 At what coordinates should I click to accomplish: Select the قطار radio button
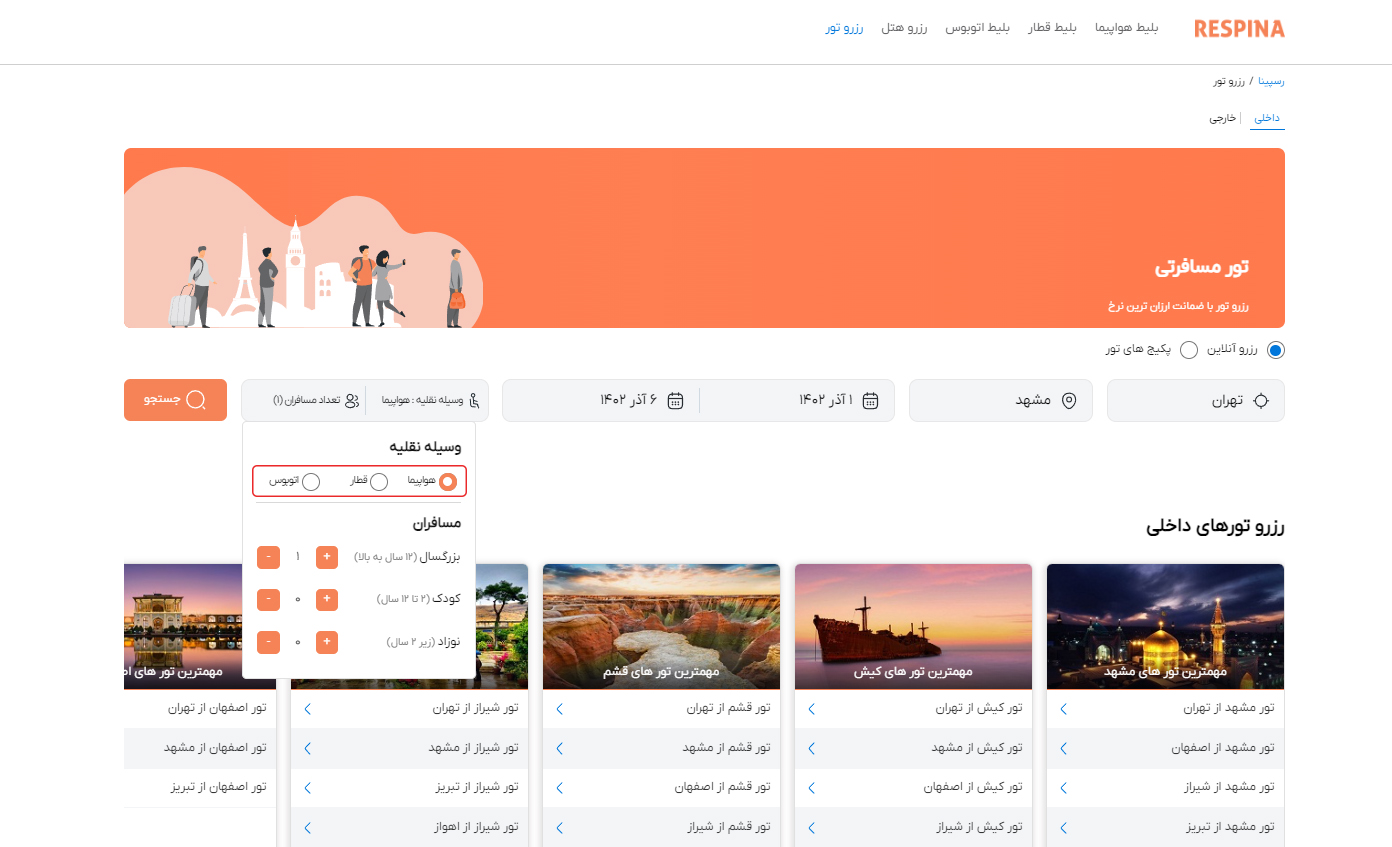click(x=379, y=481)
